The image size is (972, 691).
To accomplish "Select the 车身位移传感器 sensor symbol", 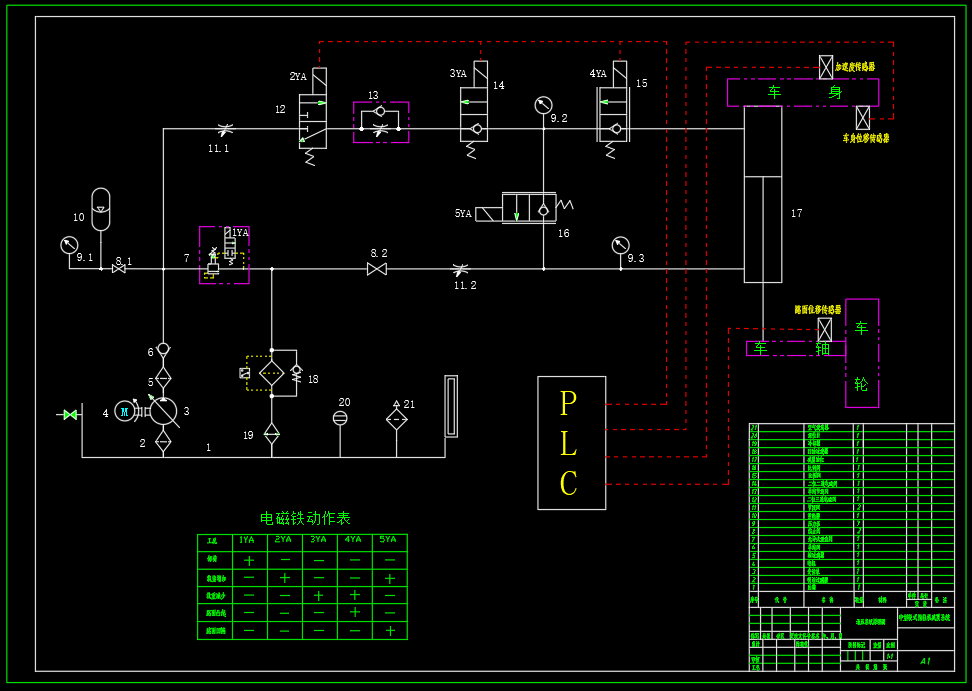I will coord(863,117).
